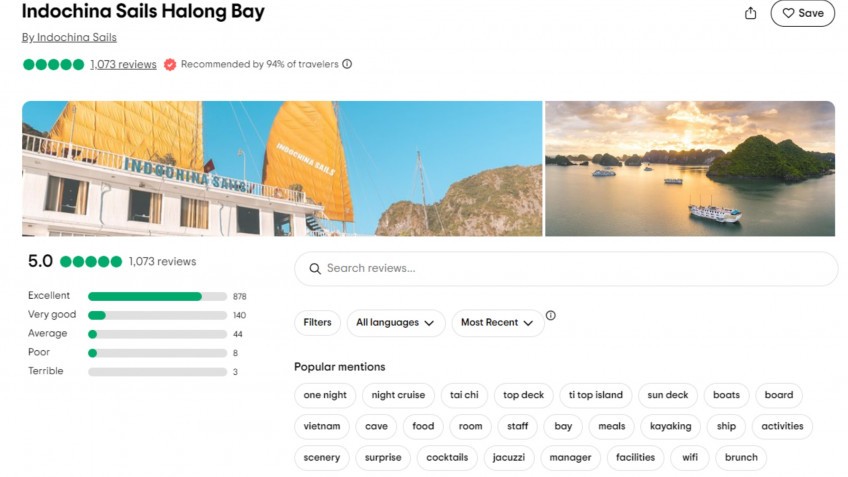Open the sunset bay photo thumbnail
Viewport: 848px width, 477px height.
[689, 168]
